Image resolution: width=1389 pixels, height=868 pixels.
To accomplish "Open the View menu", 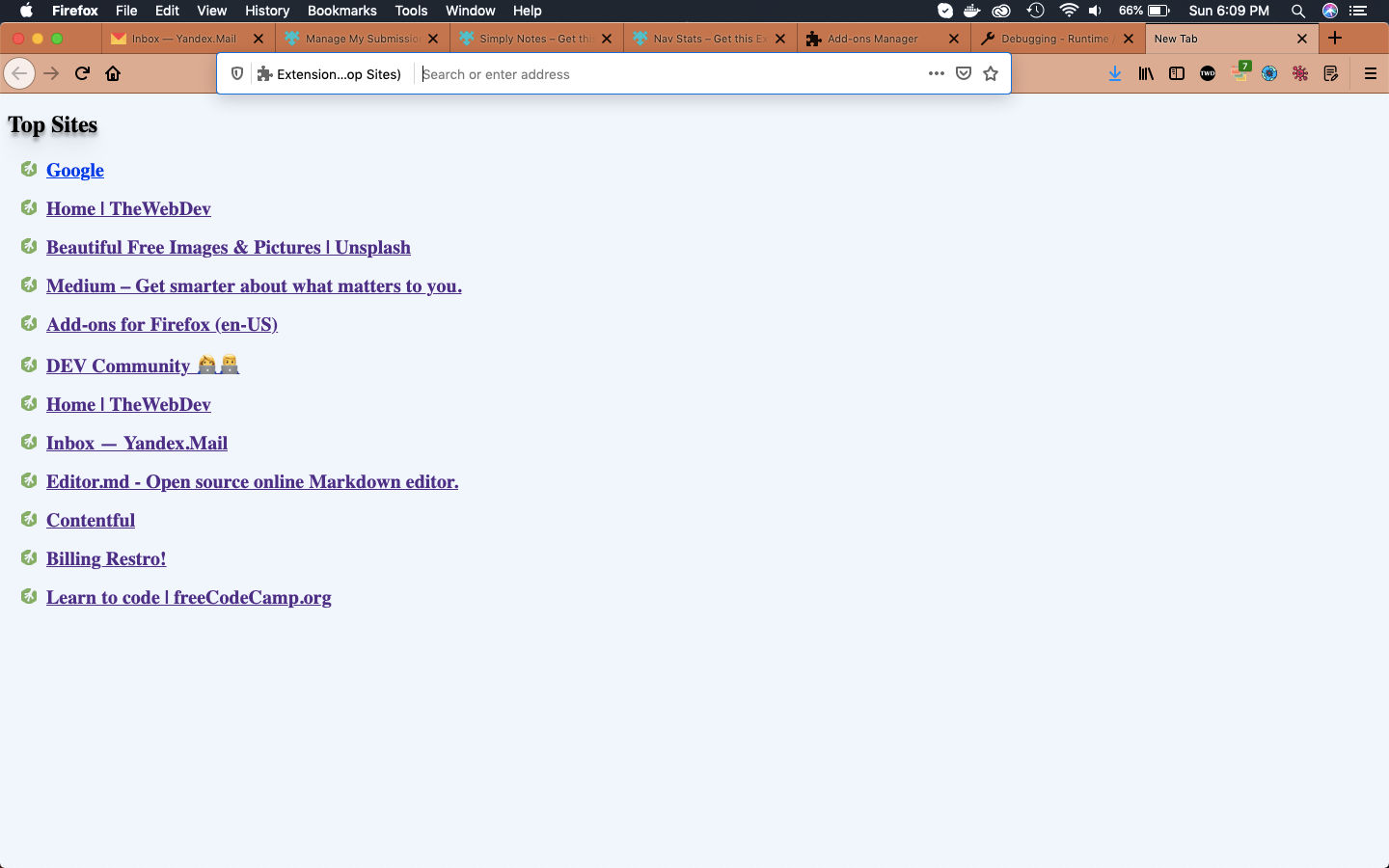I will (x=211, y=11).
